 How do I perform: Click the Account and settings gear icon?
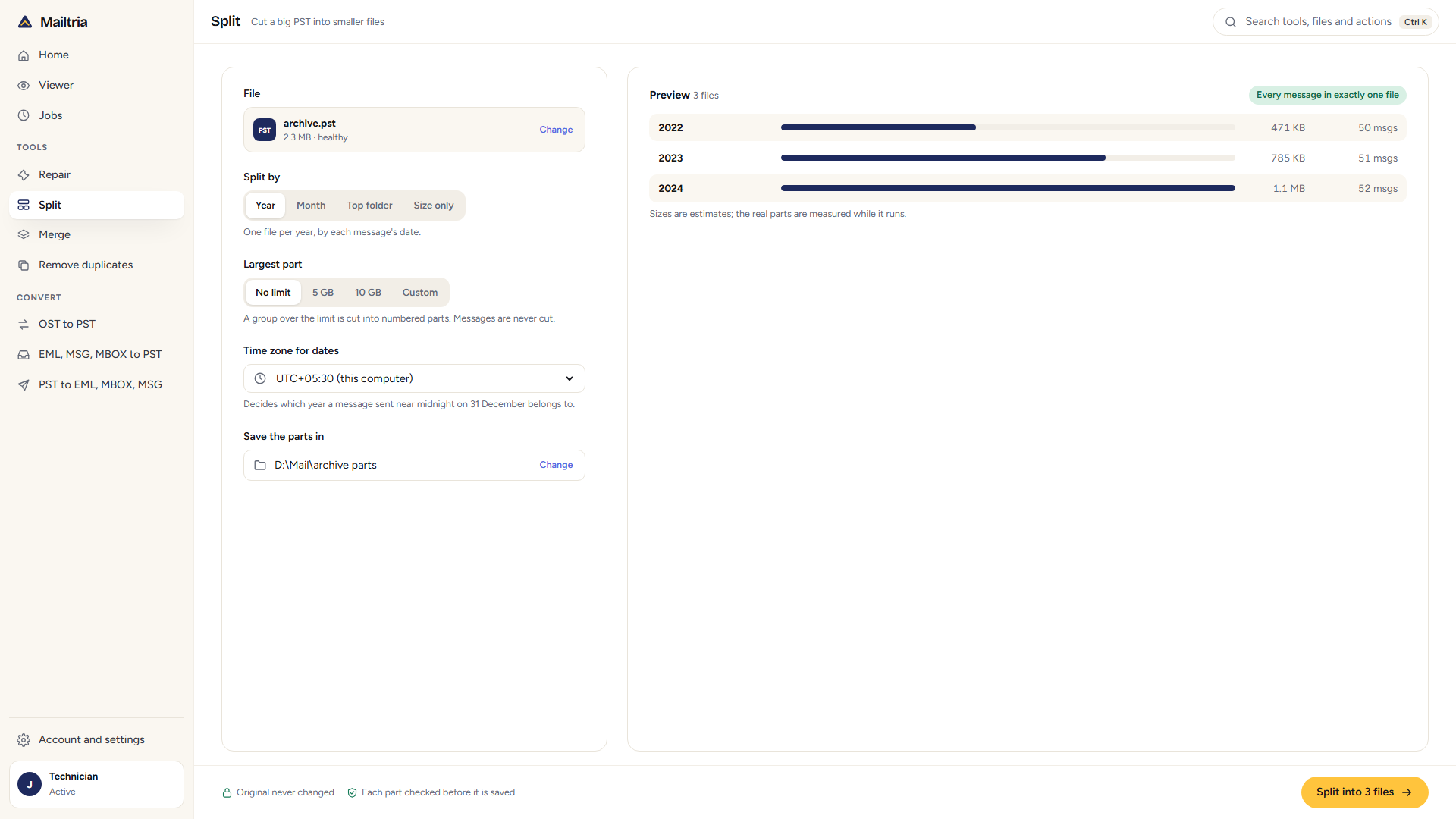24,740
